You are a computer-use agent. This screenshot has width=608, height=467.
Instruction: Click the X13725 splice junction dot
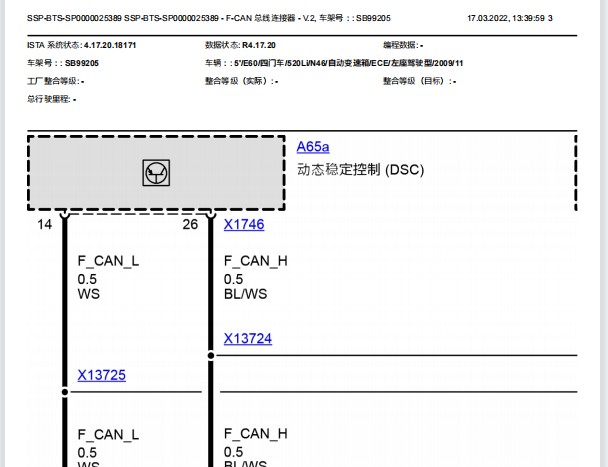click(65, 392)
